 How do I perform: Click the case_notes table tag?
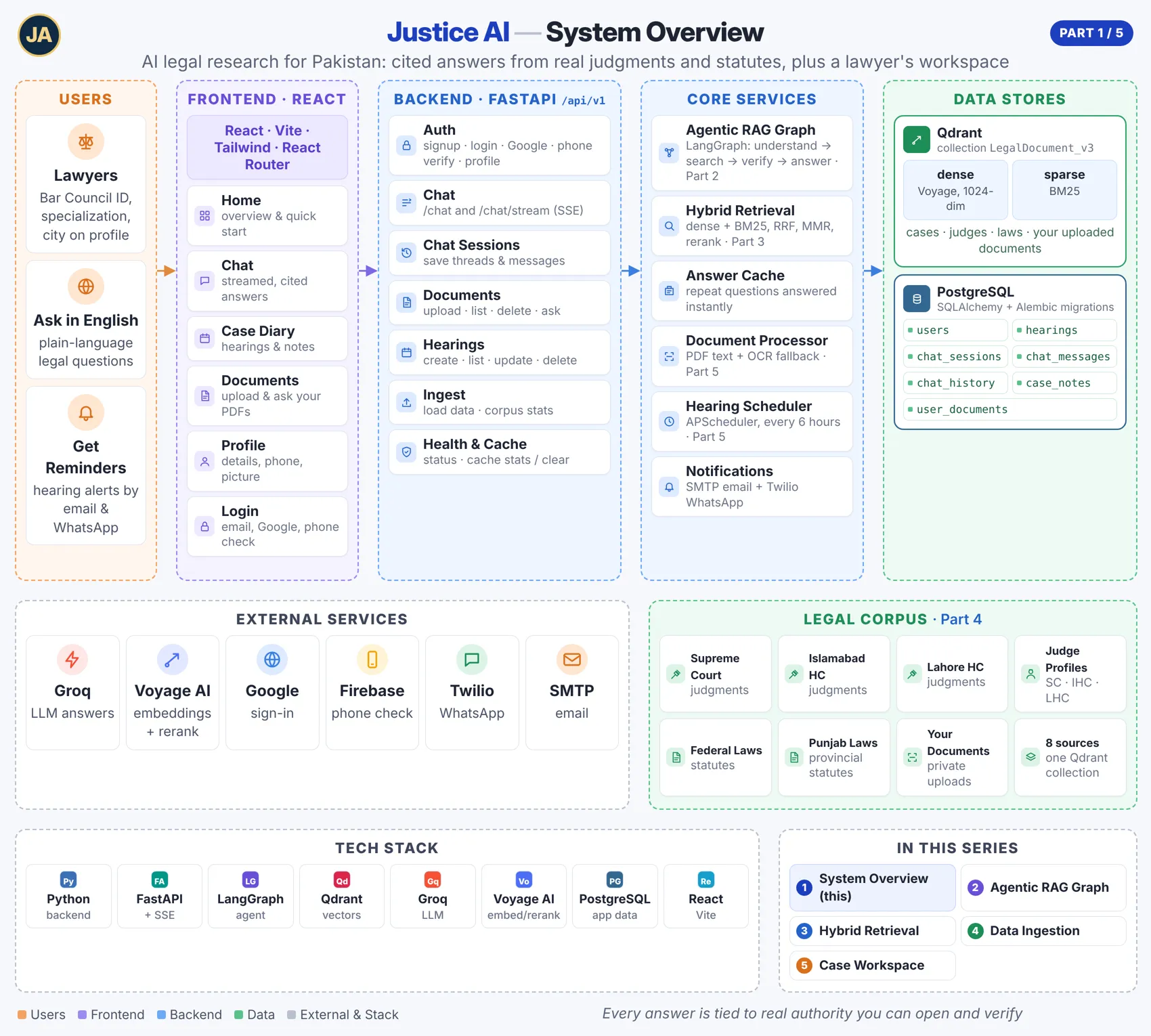point(1064,383)
